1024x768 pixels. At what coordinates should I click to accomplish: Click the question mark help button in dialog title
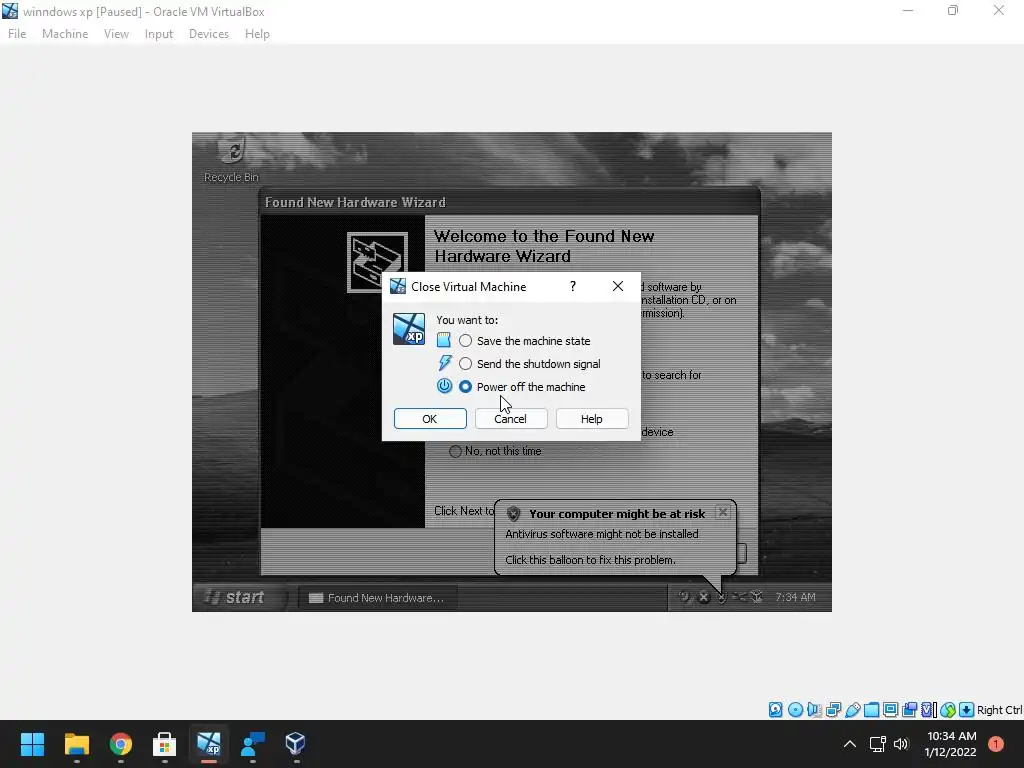(573, 286)
